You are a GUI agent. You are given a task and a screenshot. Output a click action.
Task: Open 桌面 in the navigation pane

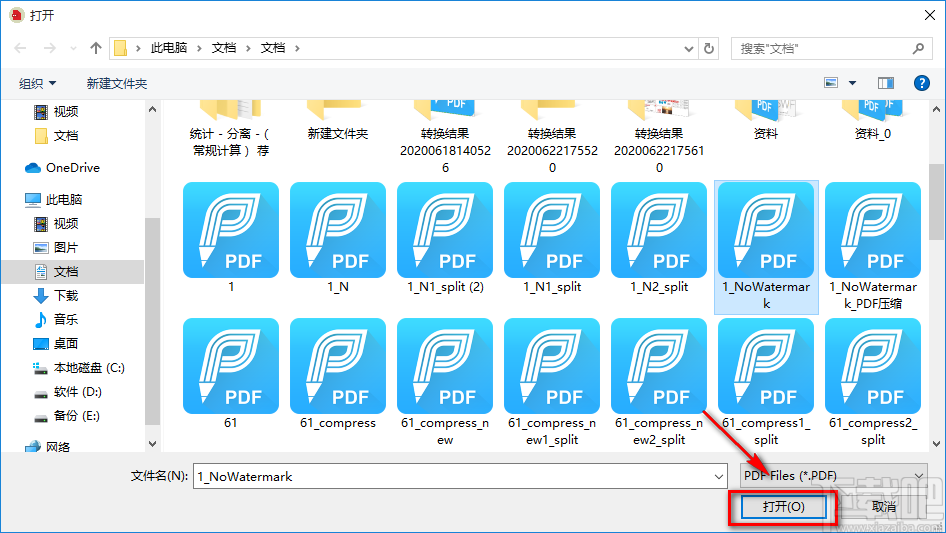point(56,343)
